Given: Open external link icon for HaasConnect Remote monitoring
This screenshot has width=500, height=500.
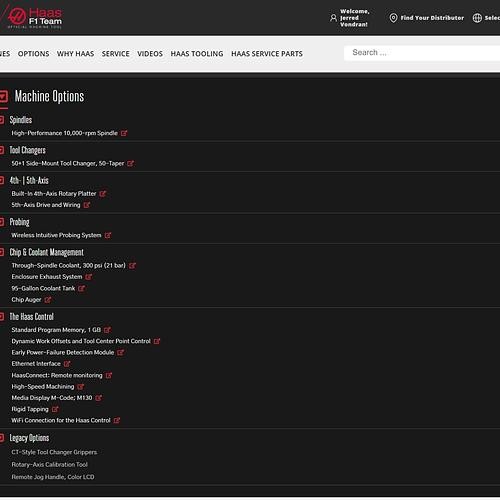Looking at the screenshot, I should click(109, 375).
